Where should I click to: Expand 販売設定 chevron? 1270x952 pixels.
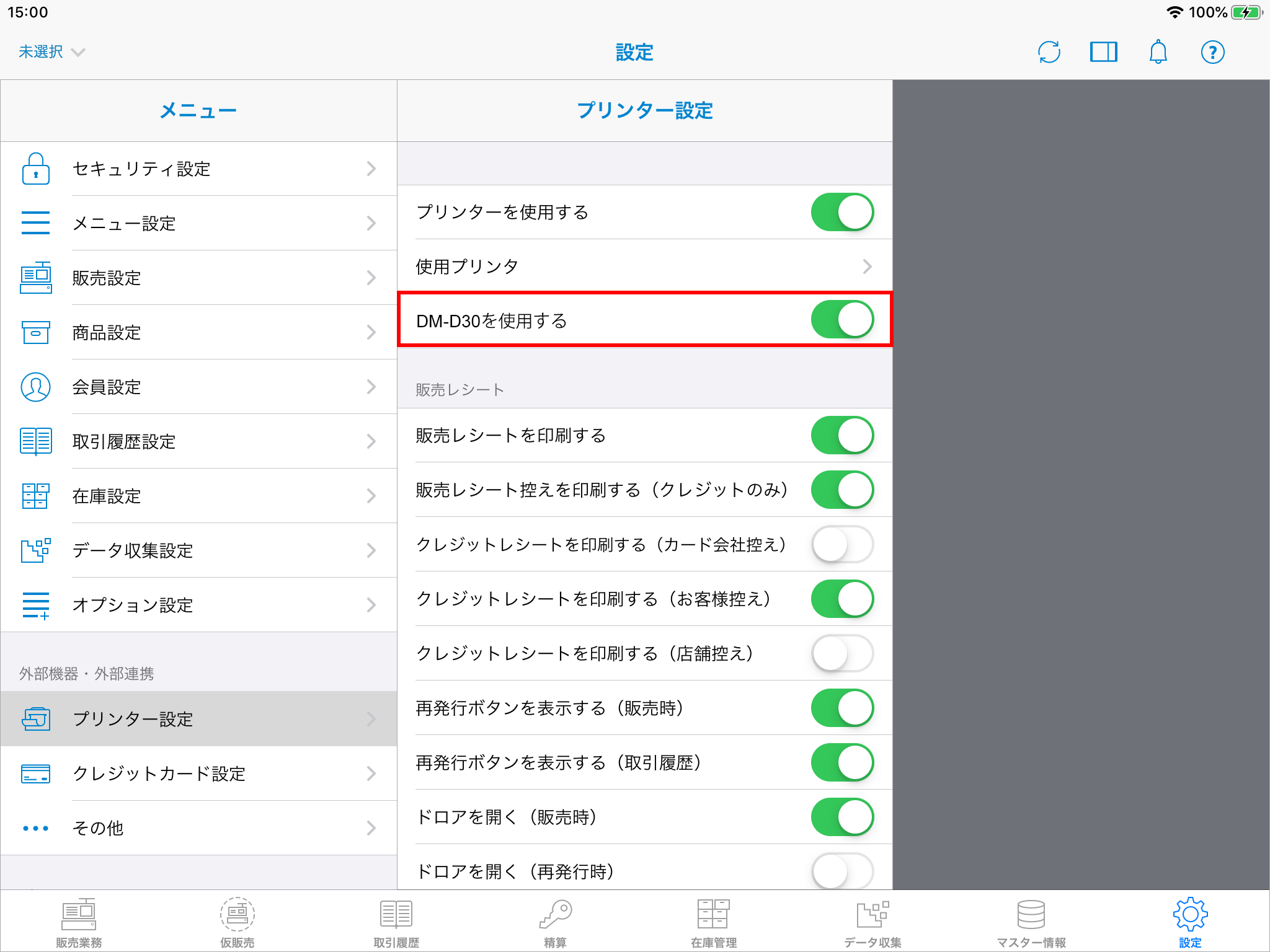click(x=371, y=278)
